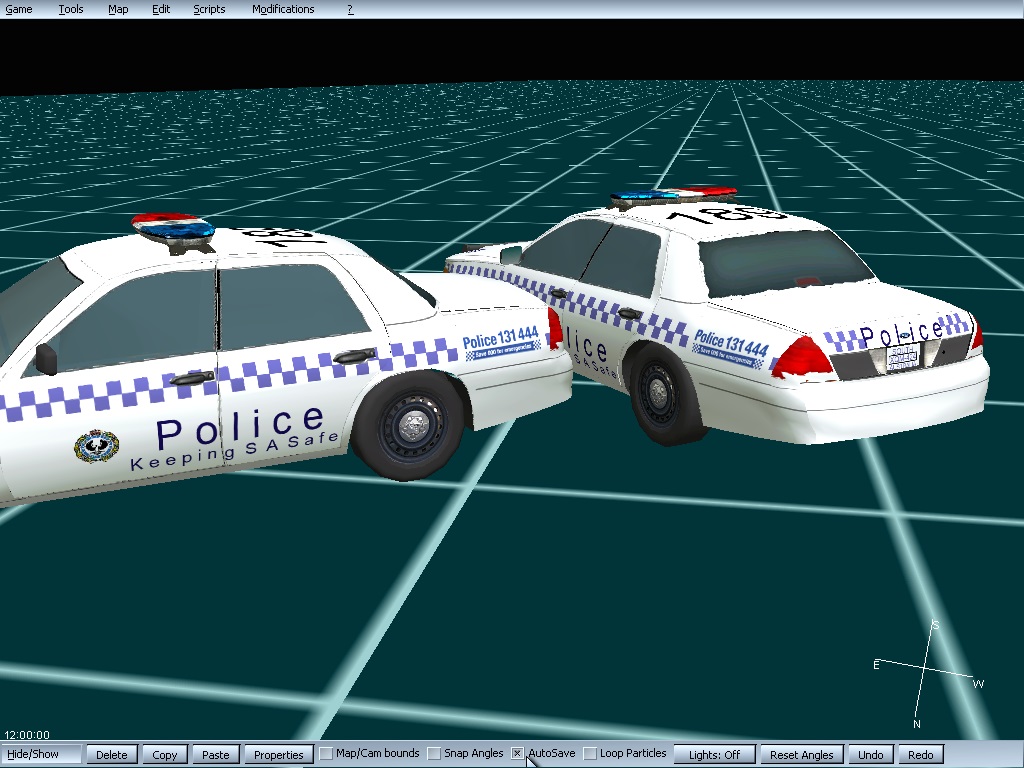Open the Game menu

pos(19,9)
